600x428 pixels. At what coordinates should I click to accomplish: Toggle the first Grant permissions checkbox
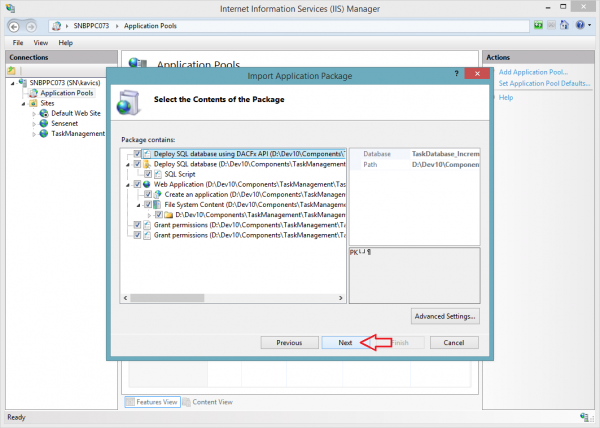coord(137,225)
